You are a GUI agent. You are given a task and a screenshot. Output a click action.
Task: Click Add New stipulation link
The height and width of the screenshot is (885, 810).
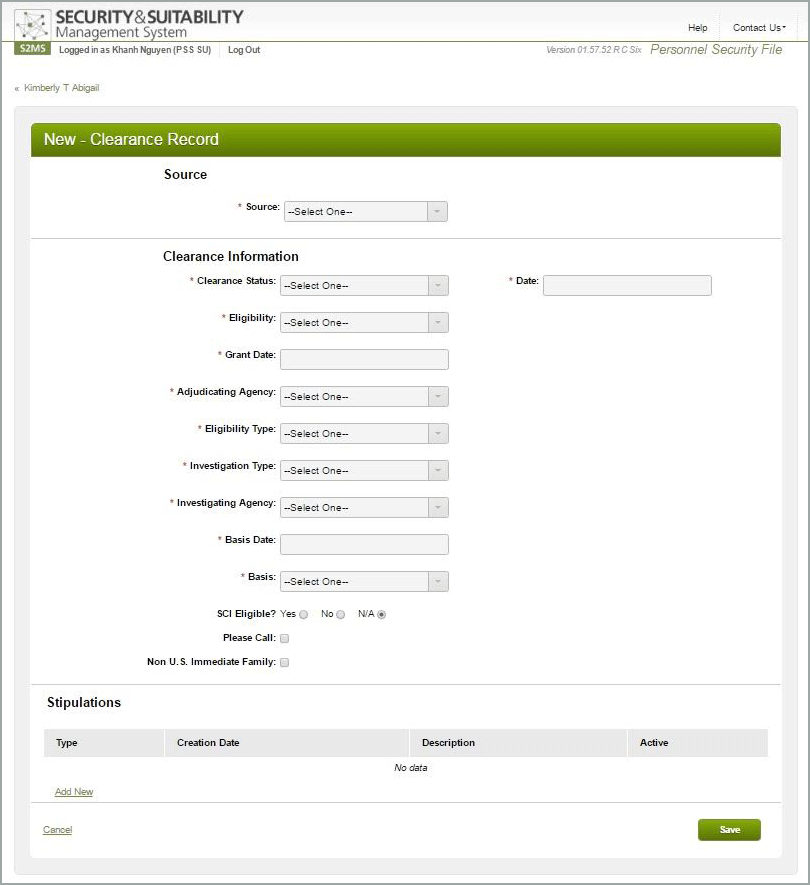74,792
